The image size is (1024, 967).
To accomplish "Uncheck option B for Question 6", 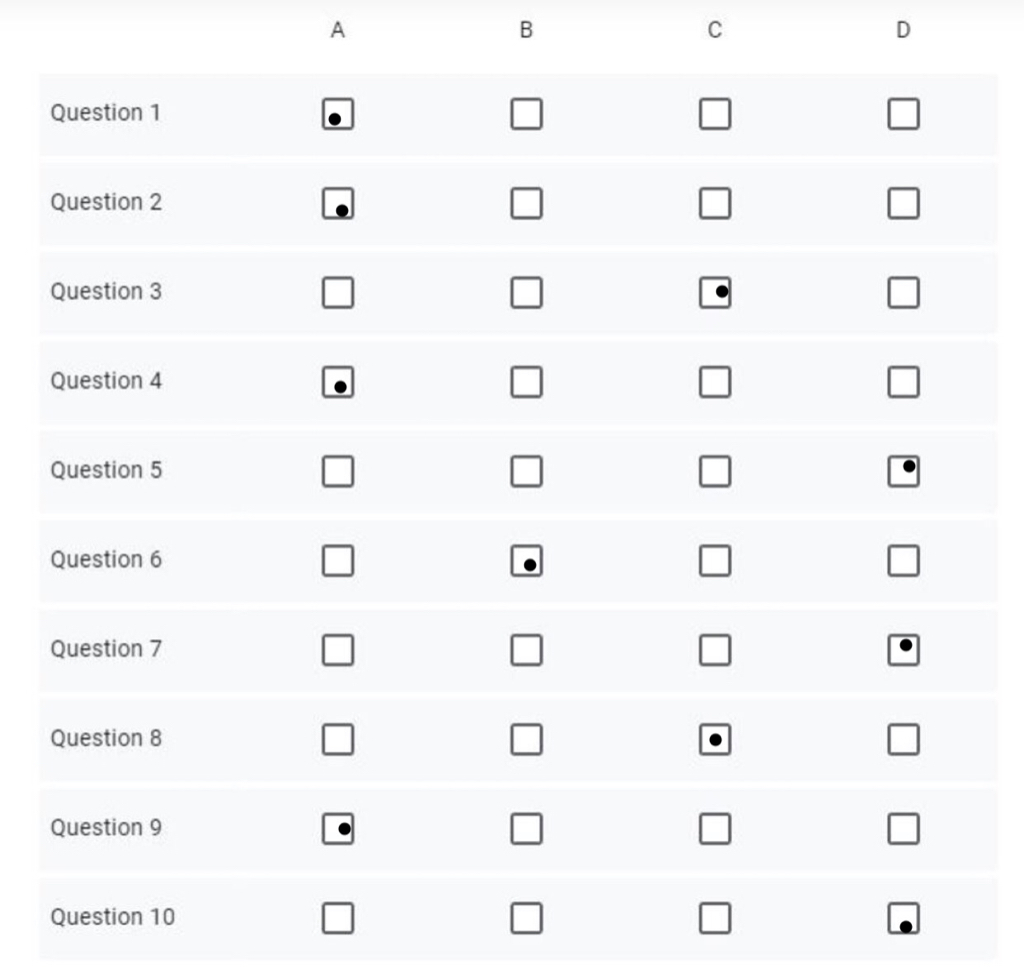I will pyautogui.click(x=526, y=561).
